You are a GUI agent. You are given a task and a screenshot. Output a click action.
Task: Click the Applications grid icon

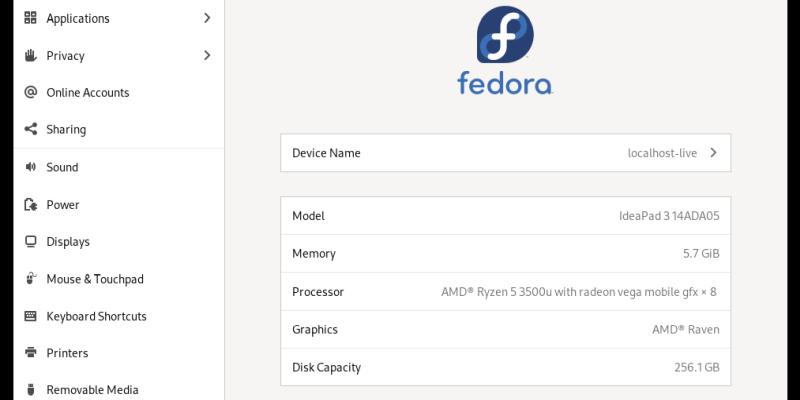30,18
